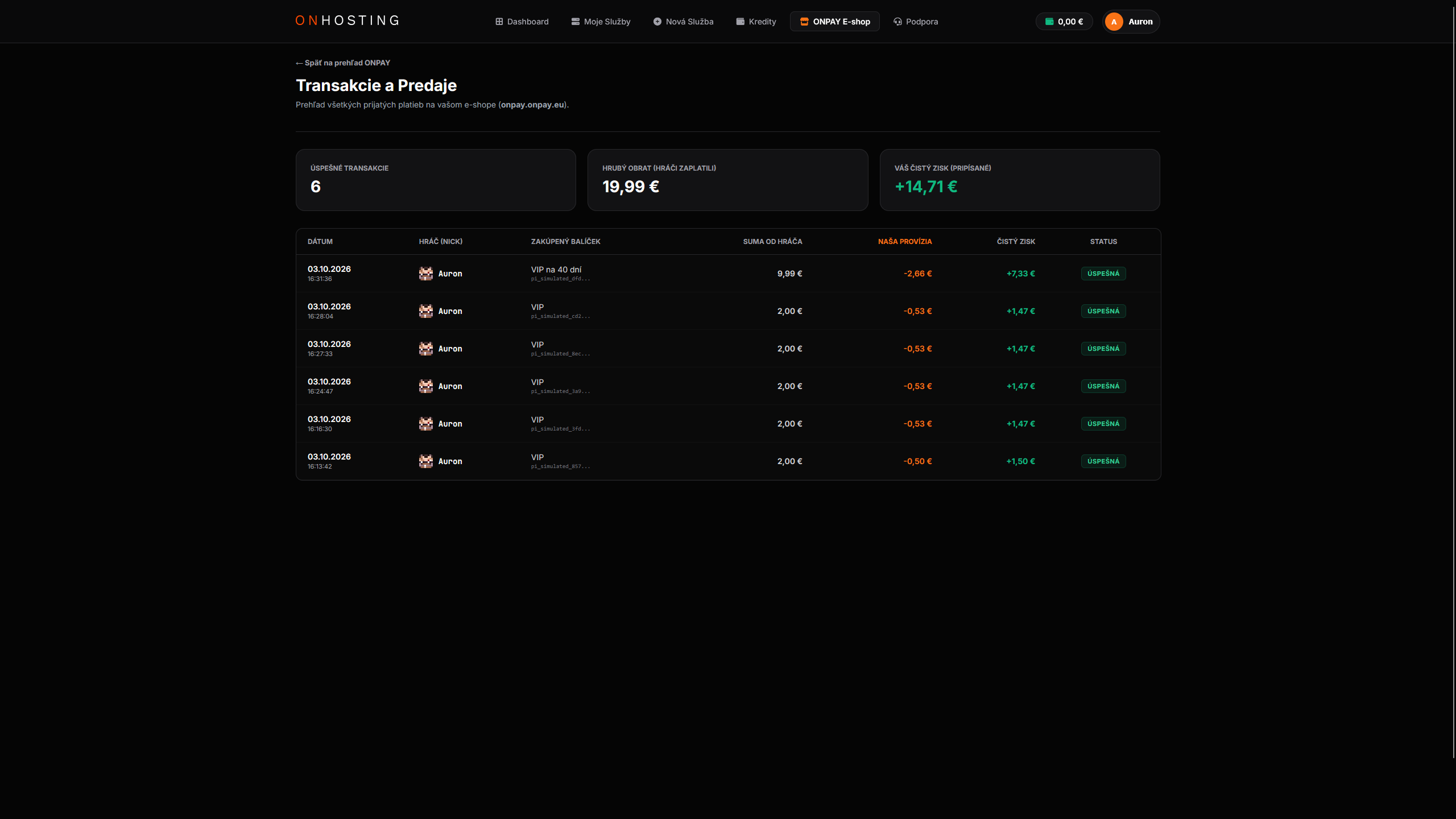Screen dimensions: 1456x819
Task: Open the Moje Služby menu item
Action: coord(601,22)
